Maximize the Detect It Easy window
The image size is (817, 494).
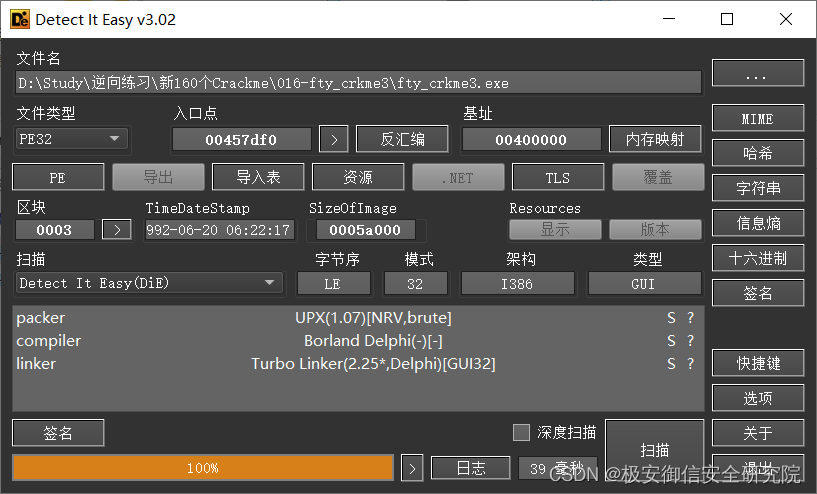727,19
